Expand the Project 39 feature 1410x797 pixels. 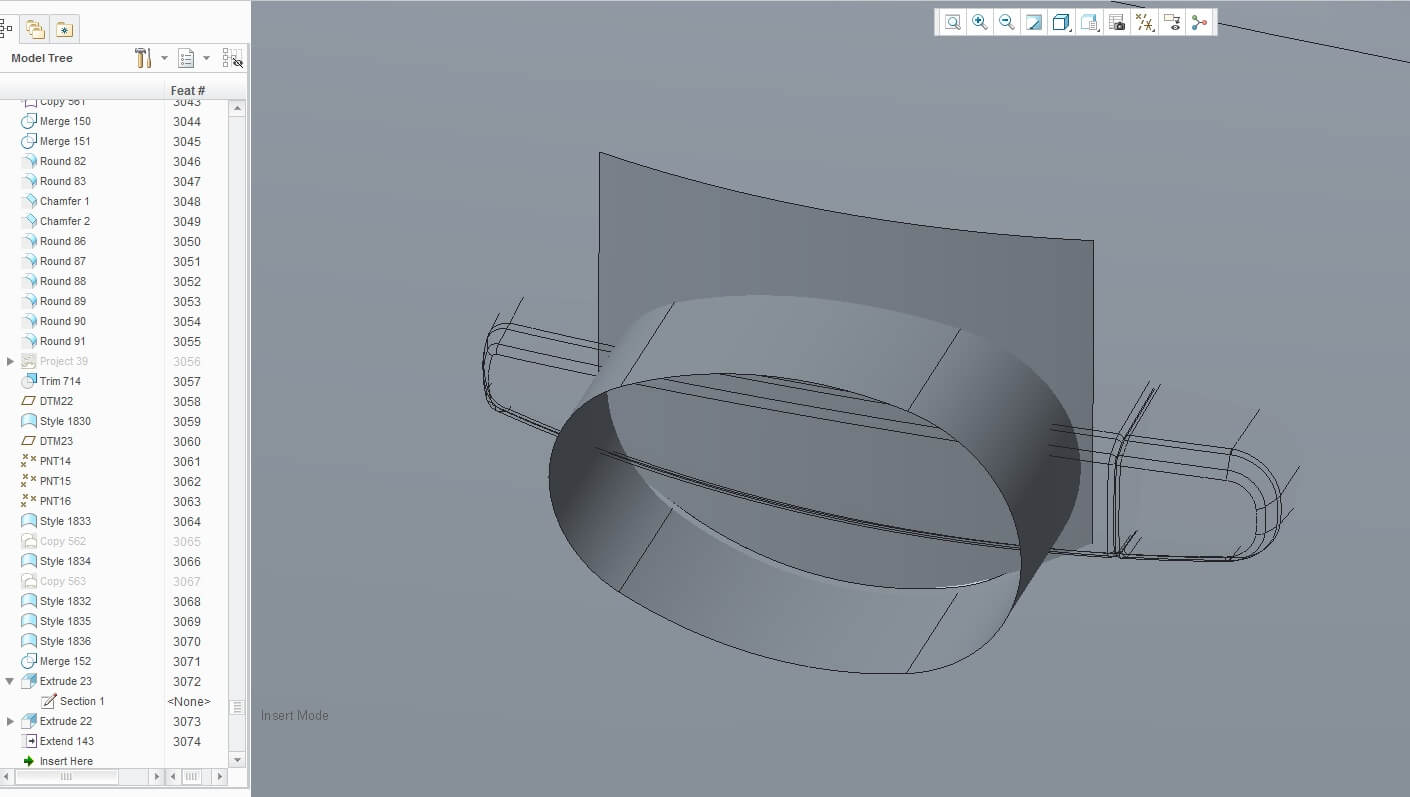(x=11, y=361)
